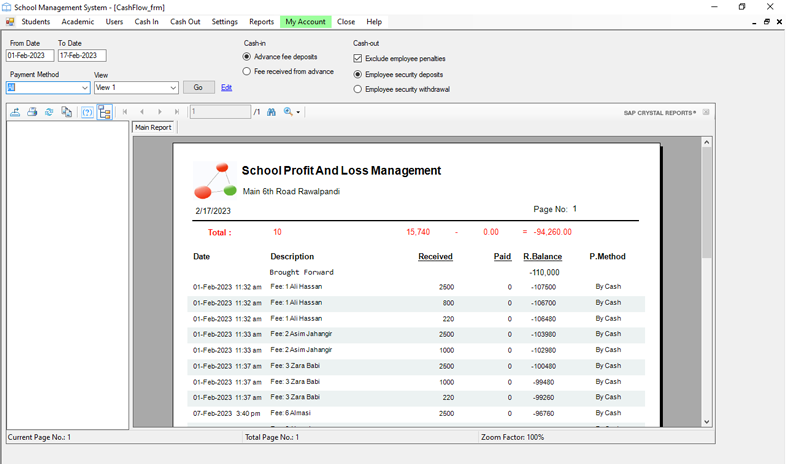Click the Export Report toolbar icon
This screenshot has width=800, height=464.
tap(15, 112)
